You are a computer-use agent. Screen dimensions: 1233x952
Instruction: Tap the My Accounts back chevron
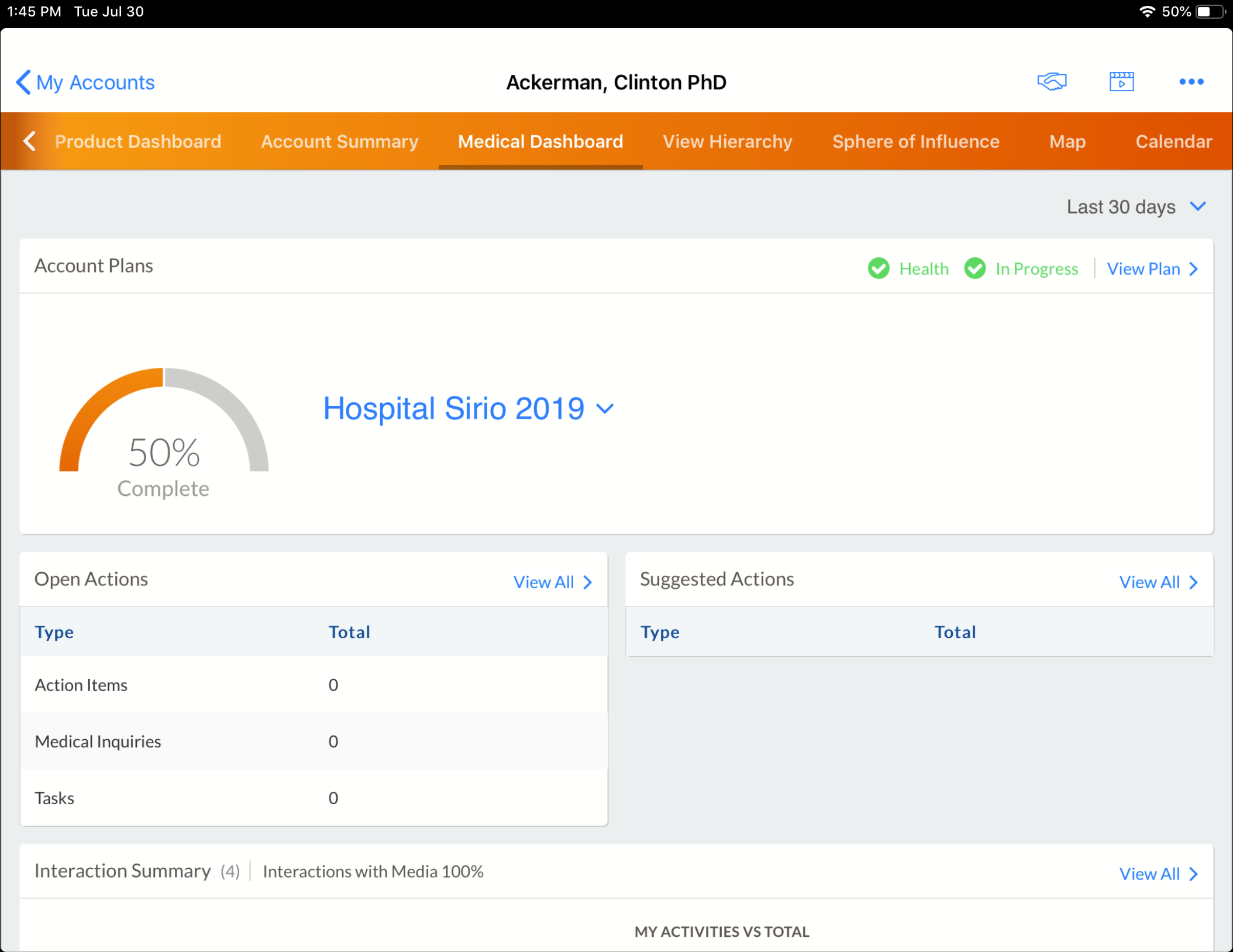(x=23, y=82)
